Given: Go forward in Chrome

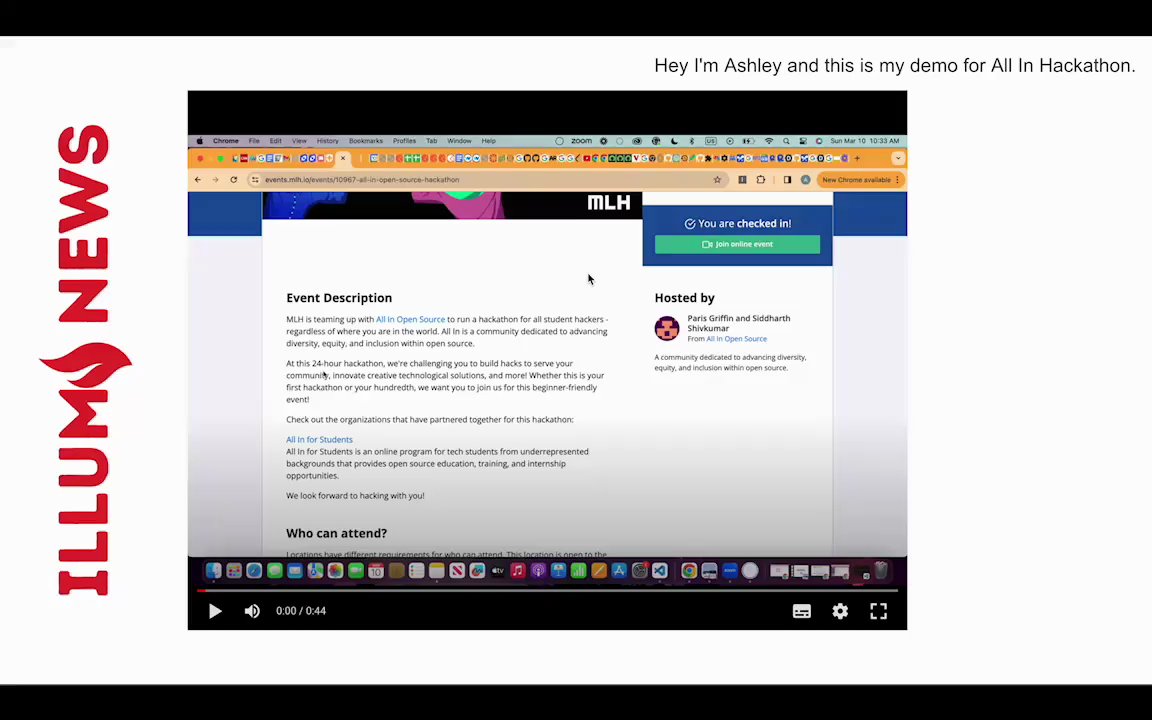Looking at the screenshot, I should [x=215, y=179].
